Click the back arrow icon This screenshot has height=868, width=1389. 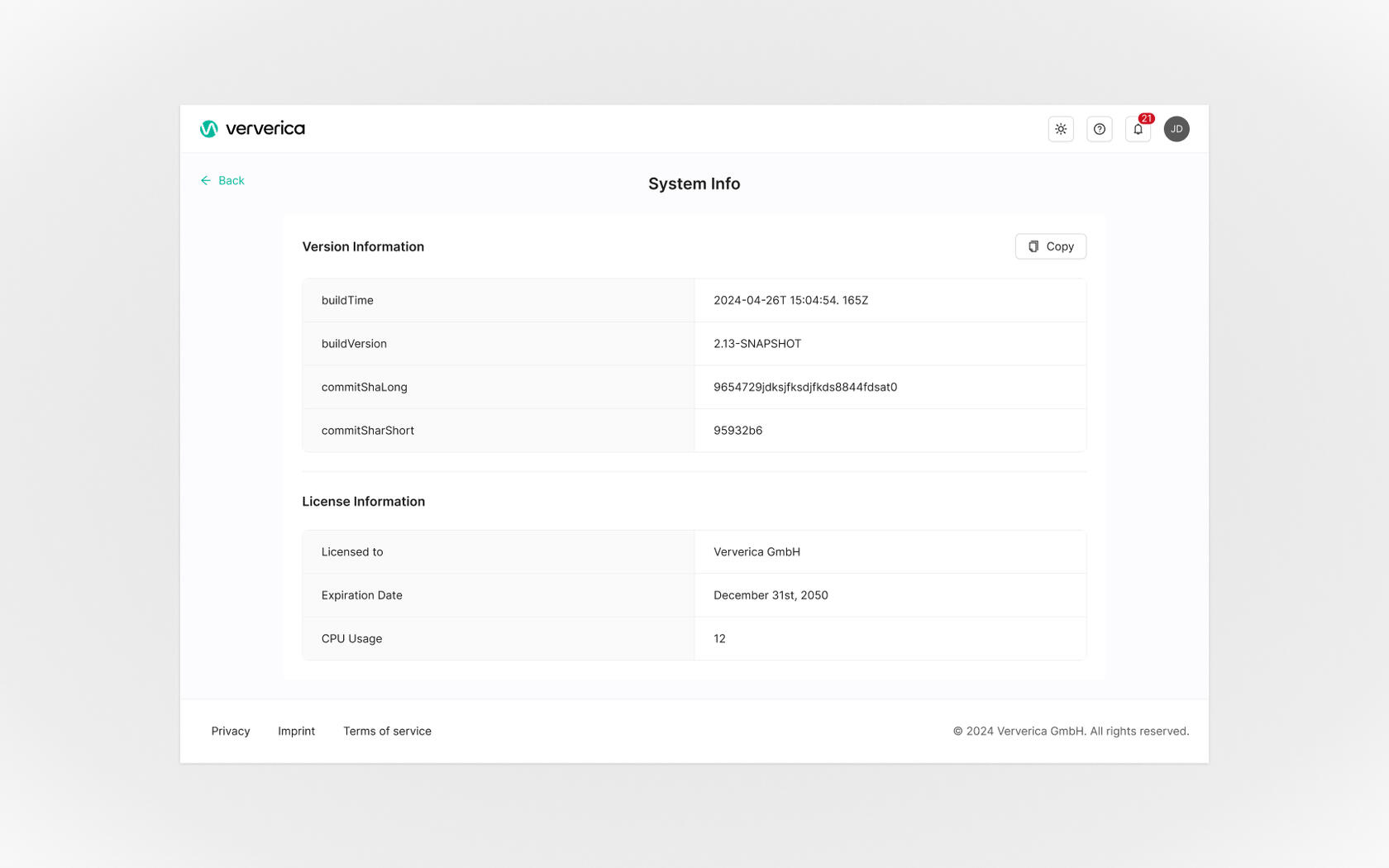pyautogui.click(x=206, y=180)
